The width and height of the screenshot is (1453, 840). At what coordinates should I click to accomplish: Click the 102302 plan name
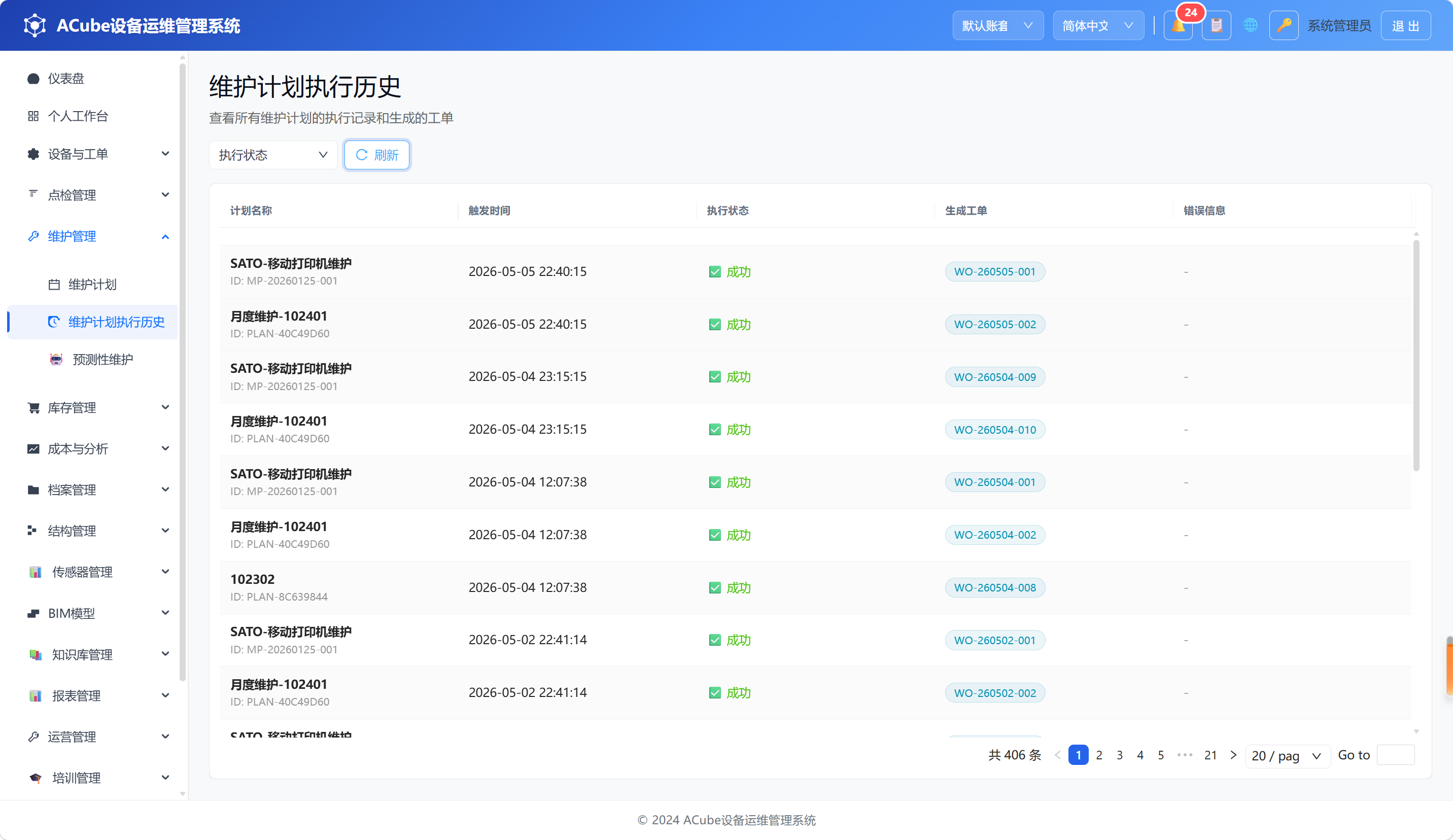click(x=253, y=579)
